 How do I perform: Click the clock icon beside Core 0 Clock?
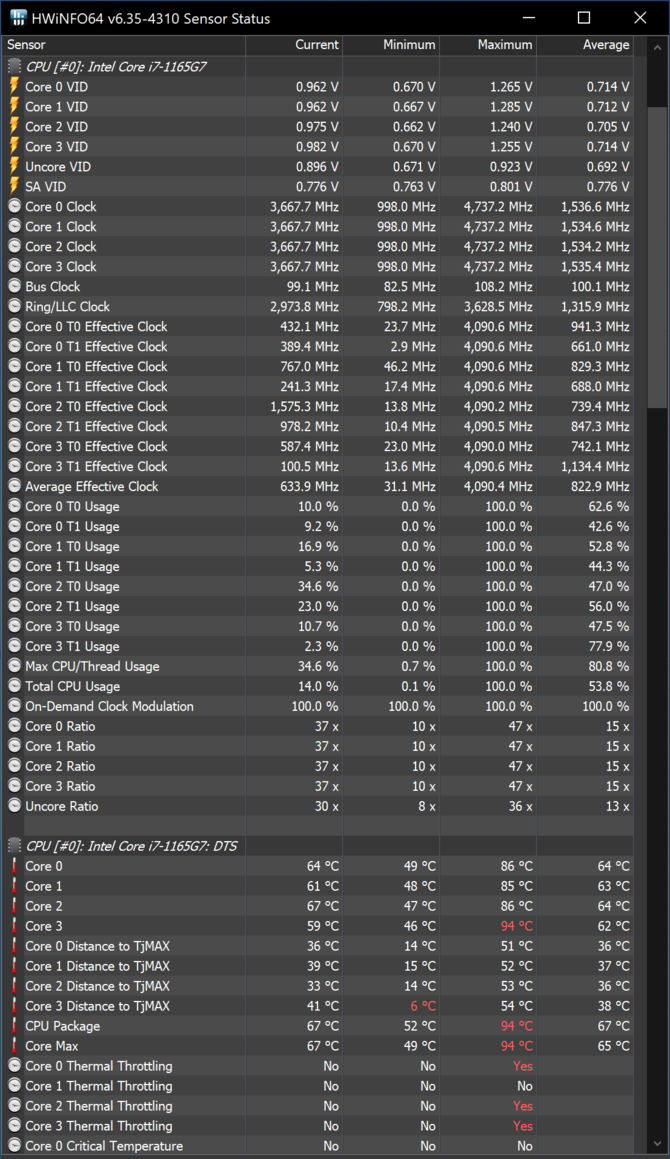[x=14, y=206]
